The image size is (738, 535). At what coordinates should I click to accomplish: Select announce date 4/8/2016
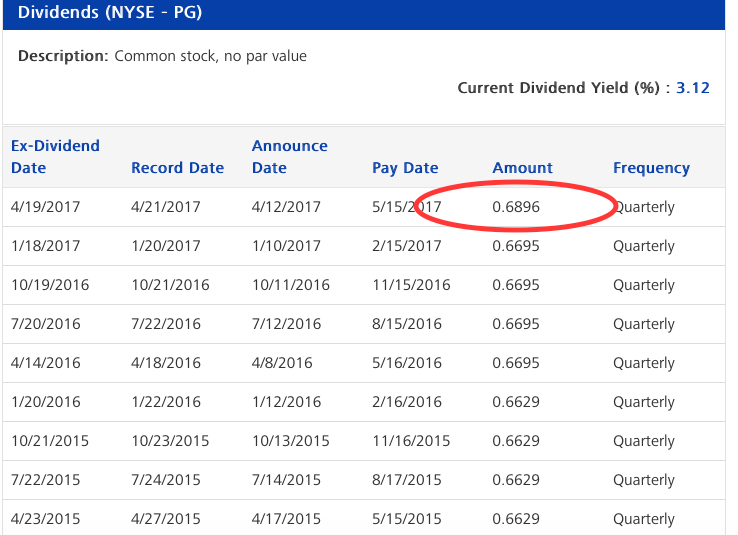tap(282, 363)
